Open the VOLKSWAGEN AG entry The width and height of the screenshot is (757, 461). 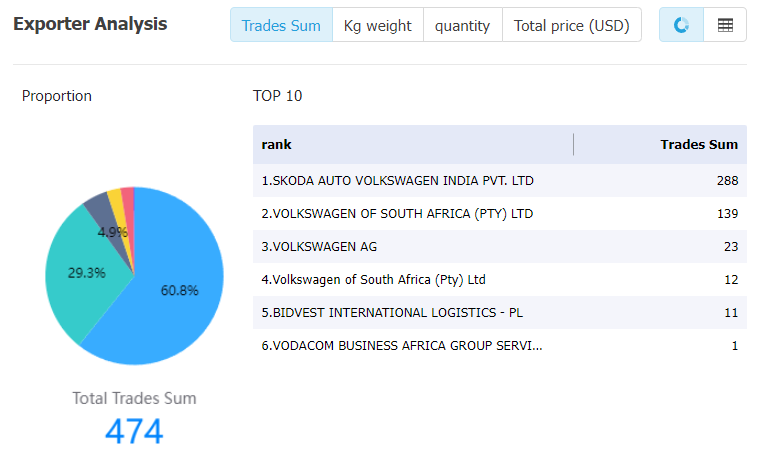[x=500, y=247]
